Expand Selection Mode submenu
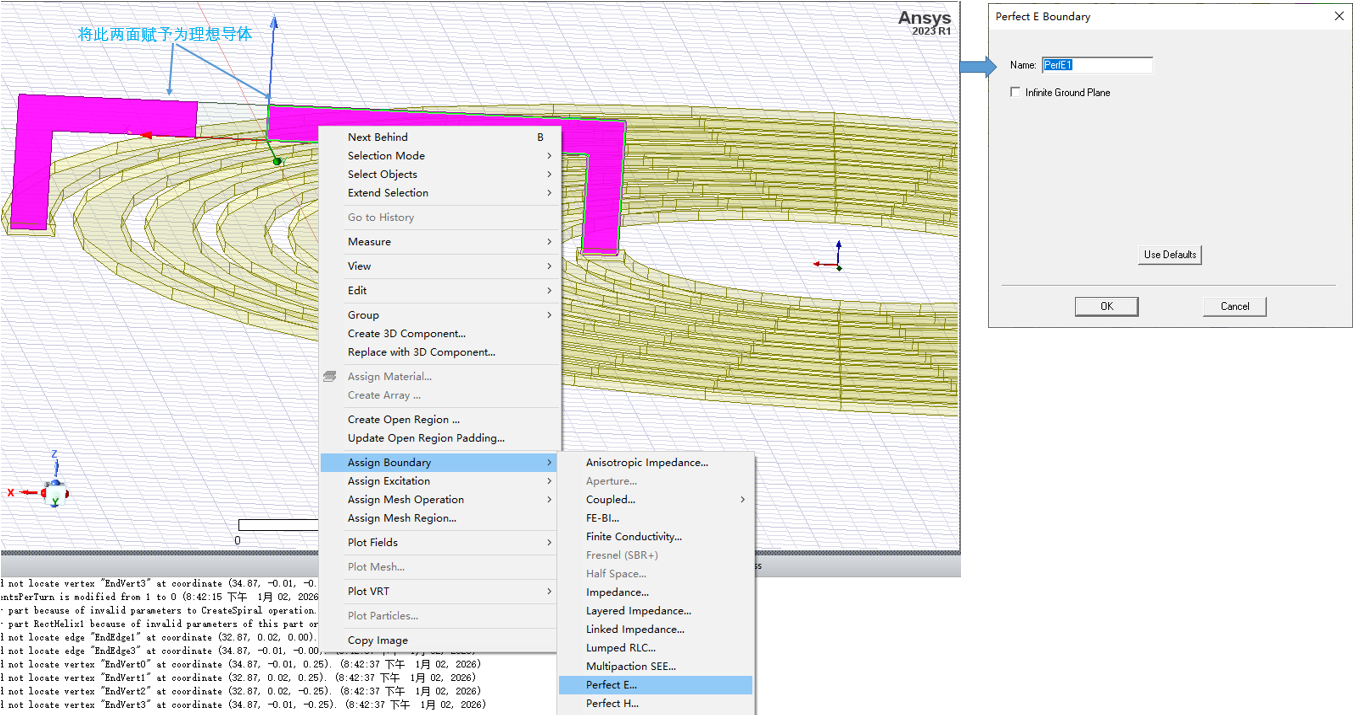 (439, 156)
